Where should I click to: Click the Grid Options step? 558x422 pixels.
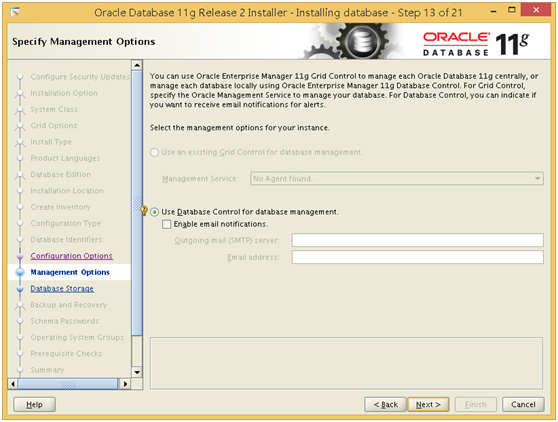click(x=53, y=126)
